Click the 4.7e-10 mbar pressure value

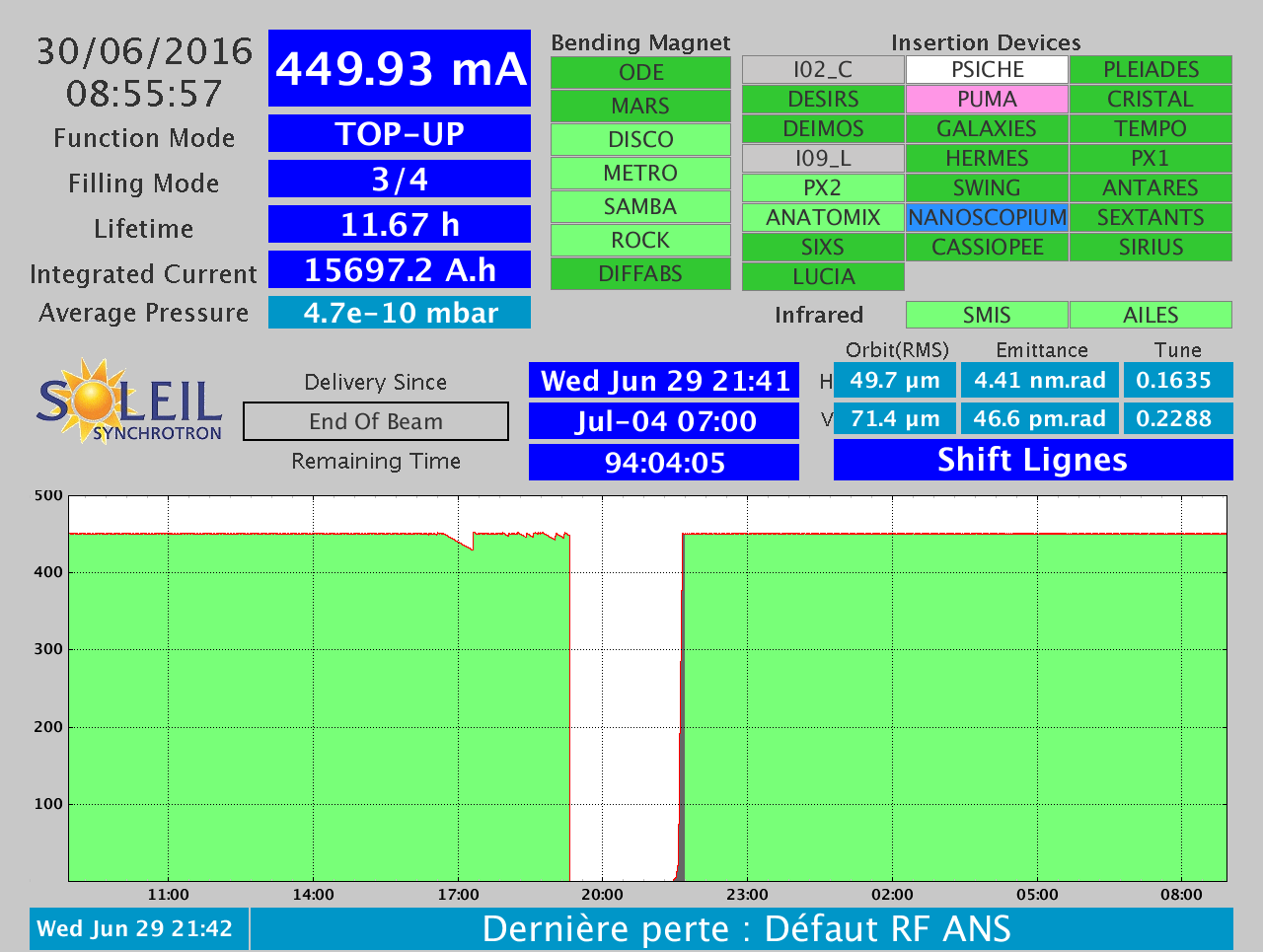click(x=400, y=313)
